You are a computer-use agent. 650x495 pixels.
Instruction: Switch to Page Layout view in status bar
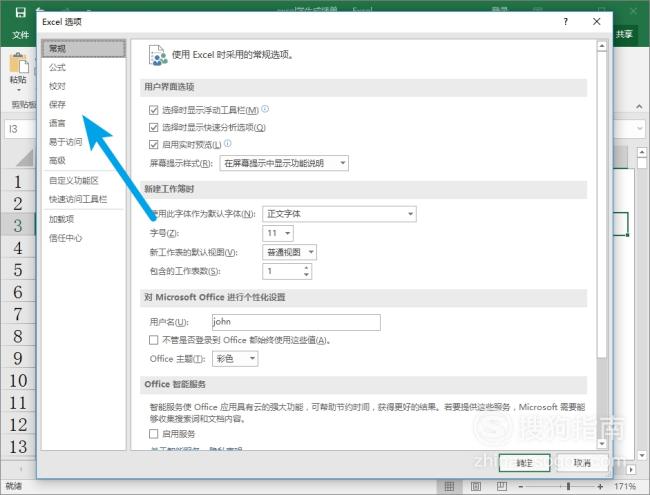[x=475, y=486]
